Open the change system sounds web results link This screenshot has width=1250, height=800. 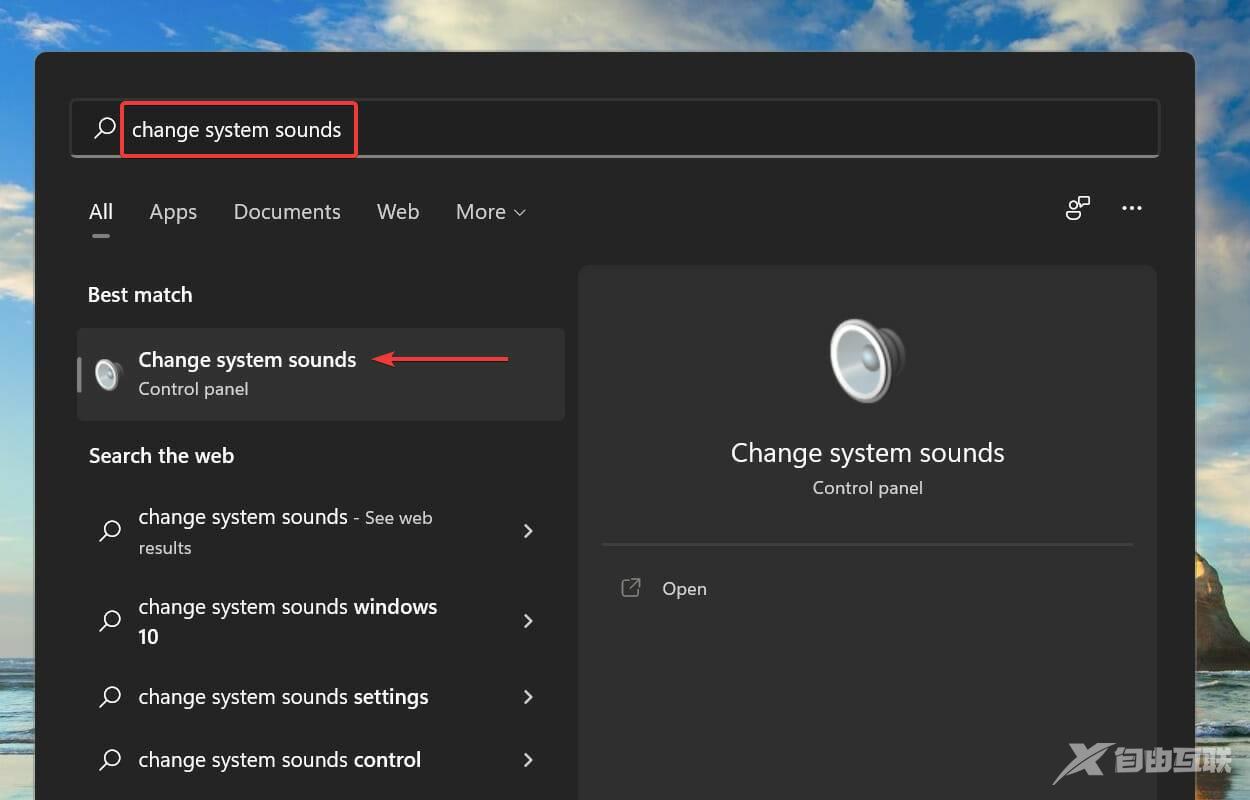285,531
